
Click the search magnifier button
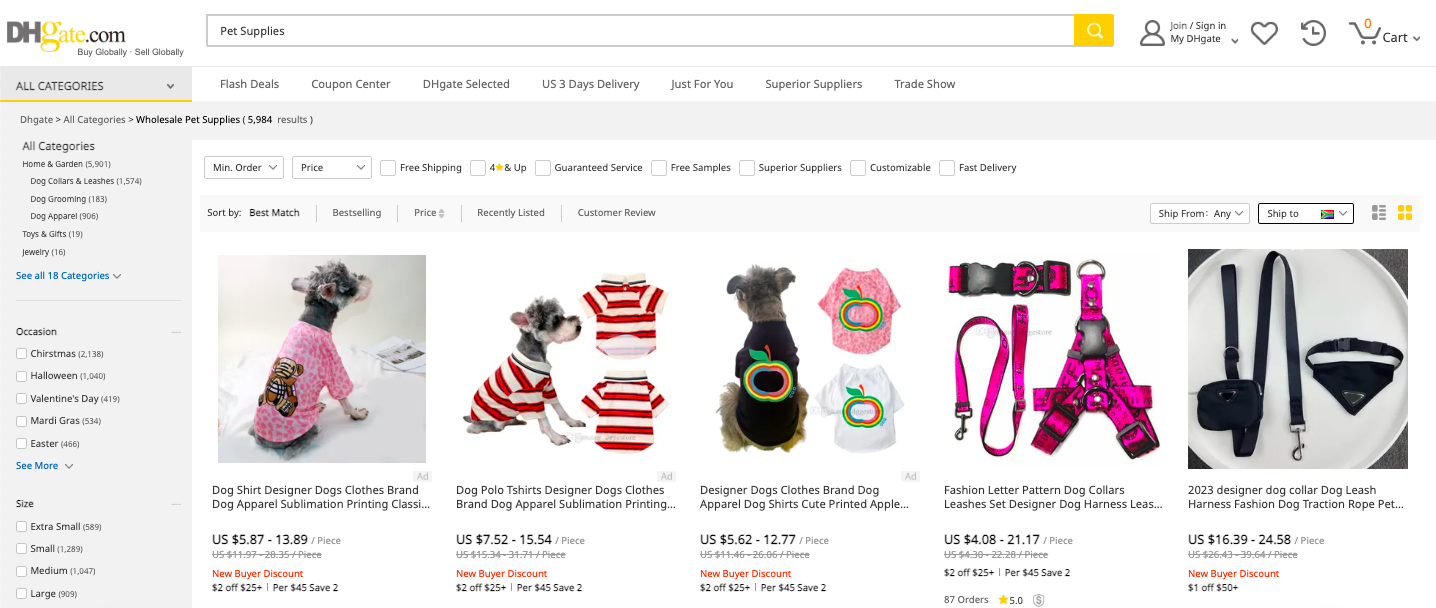pyautogui.click(x=1093, y=31)
